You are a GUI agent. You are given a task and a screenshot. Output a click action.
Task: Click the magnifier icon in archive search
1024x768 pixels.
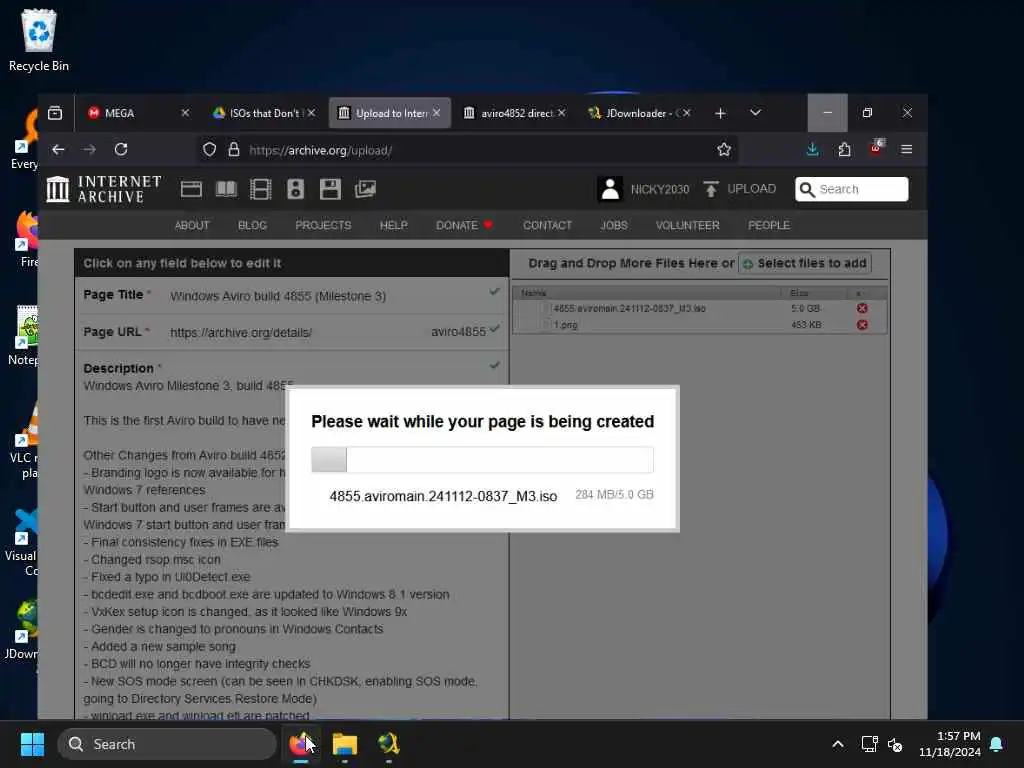807,189
